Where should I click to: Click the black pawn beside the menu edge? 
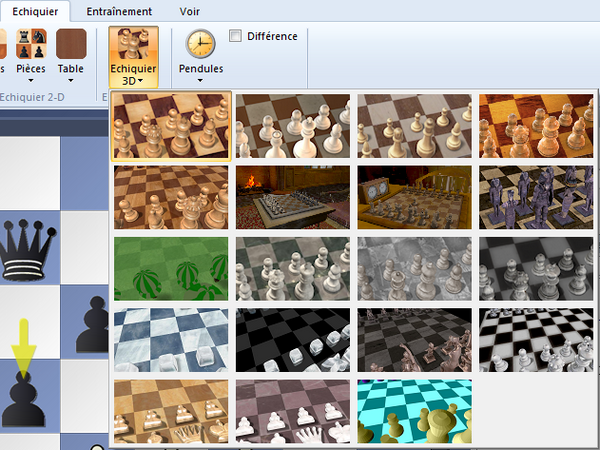[x=93, y=324]
